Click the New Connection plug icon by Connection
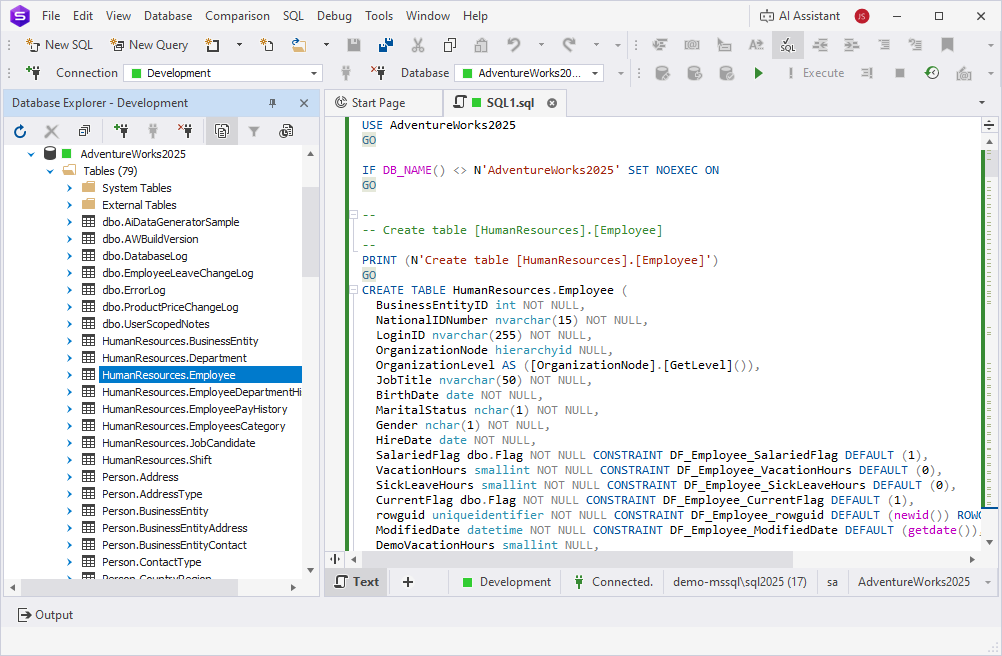1002x656 pixels. click(x=33, y=73)
